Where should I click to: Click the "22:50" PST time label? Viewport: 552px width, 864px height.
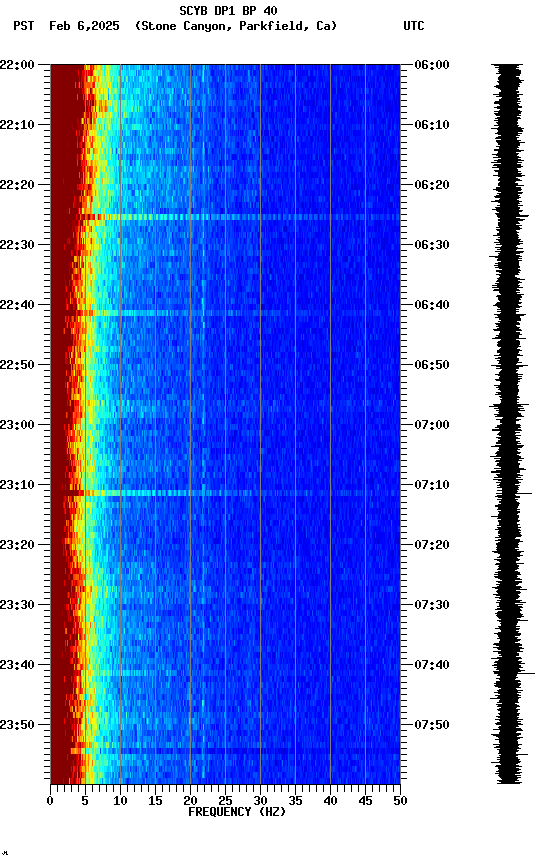[17, 365]
